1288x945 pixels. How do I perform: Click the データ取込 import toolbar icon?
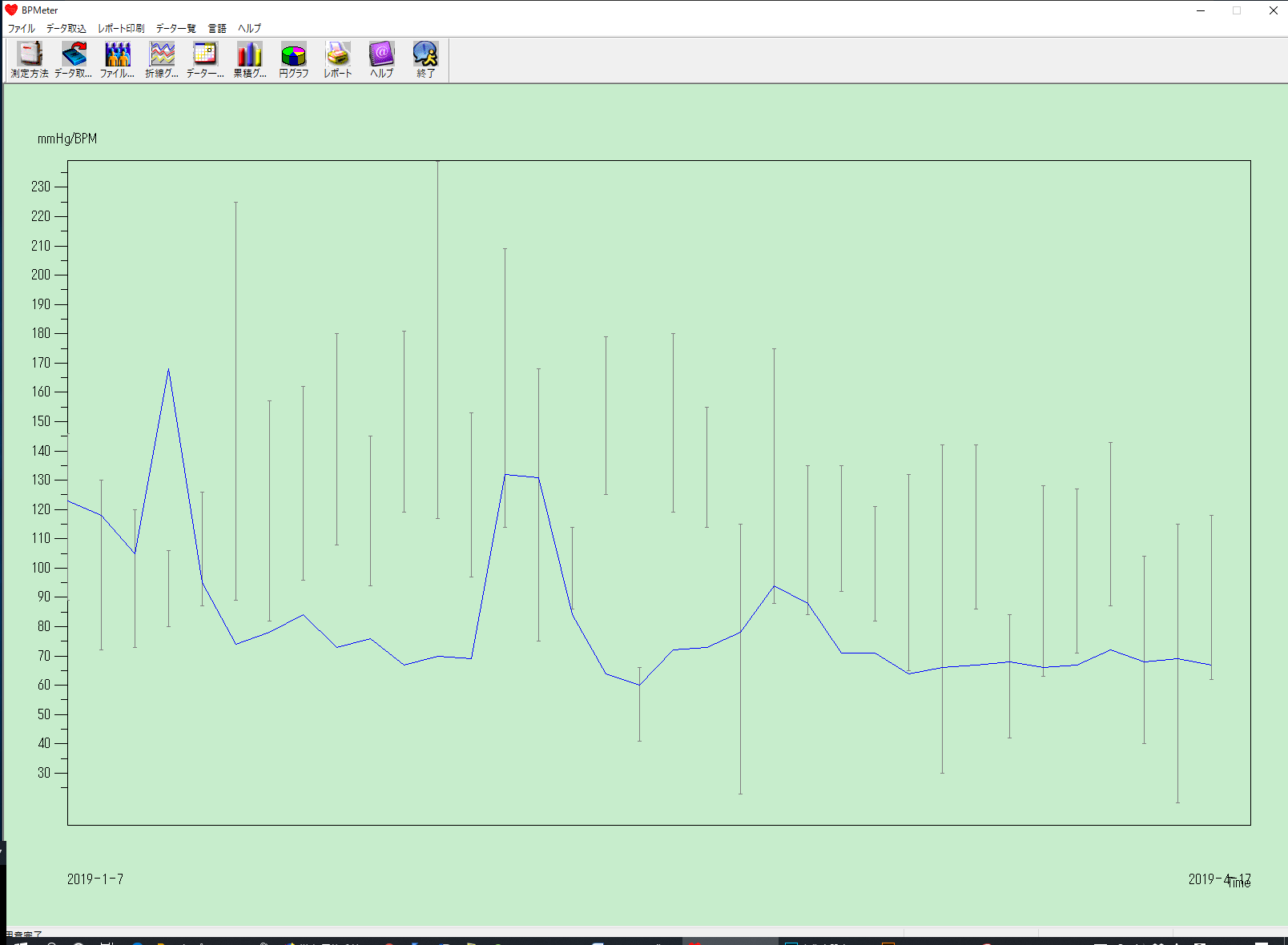point(74,60)
